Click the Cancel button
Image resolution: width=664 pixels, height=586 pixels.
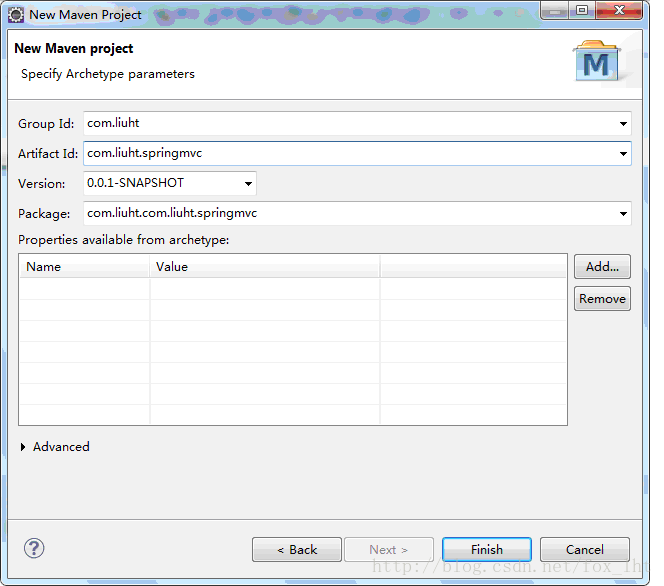[585, 550]
